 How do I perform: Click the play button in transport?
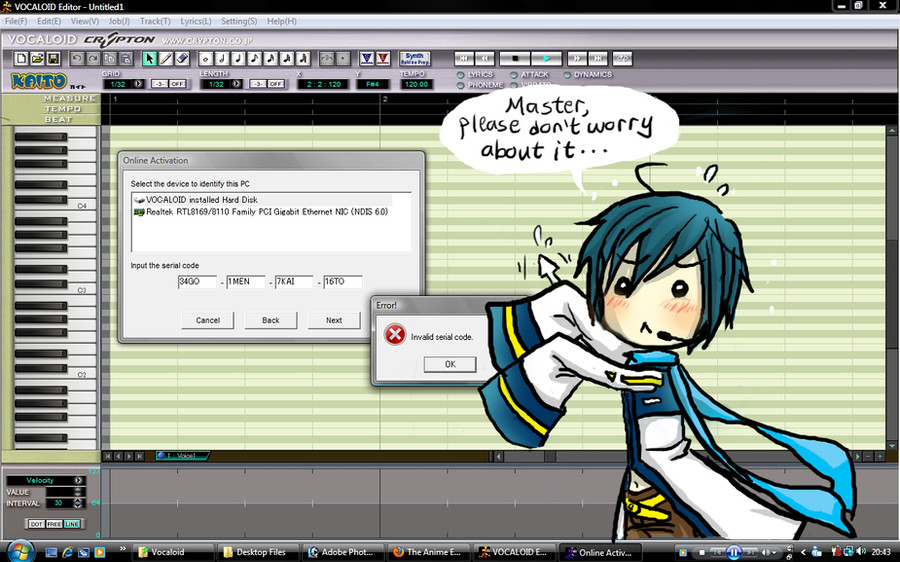pos(546,58)
